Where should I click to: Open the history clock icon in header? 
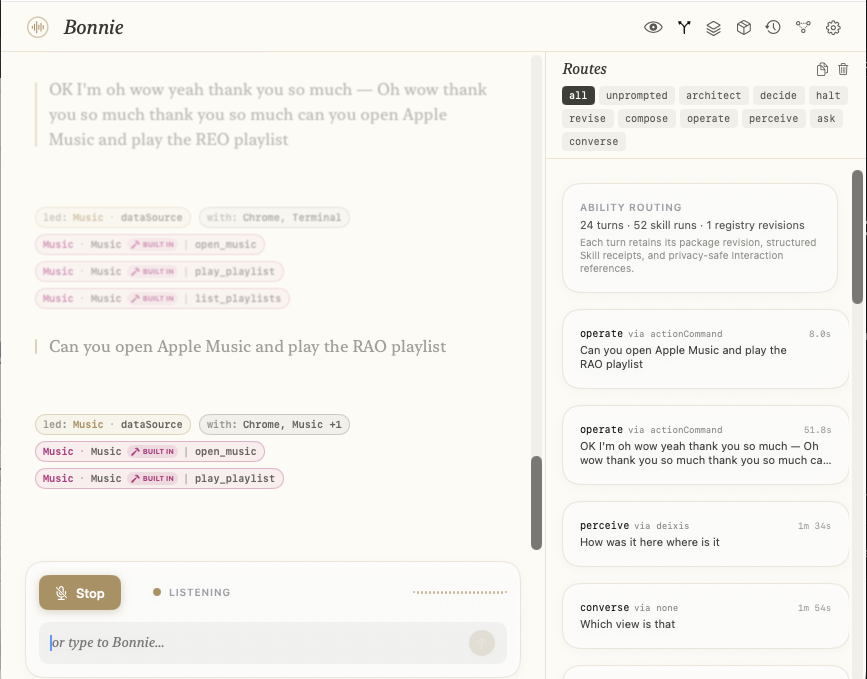point(773,27)
